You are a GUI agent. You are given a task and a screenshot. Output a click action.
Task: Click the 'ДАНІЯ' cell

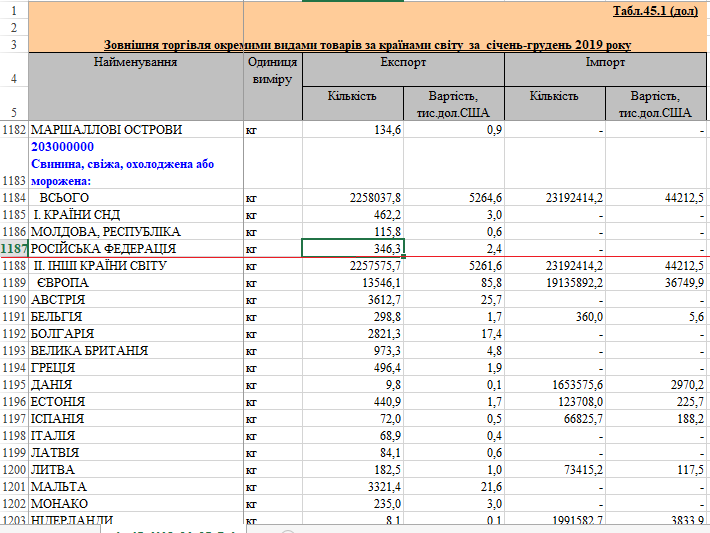[x=136, y=384]
